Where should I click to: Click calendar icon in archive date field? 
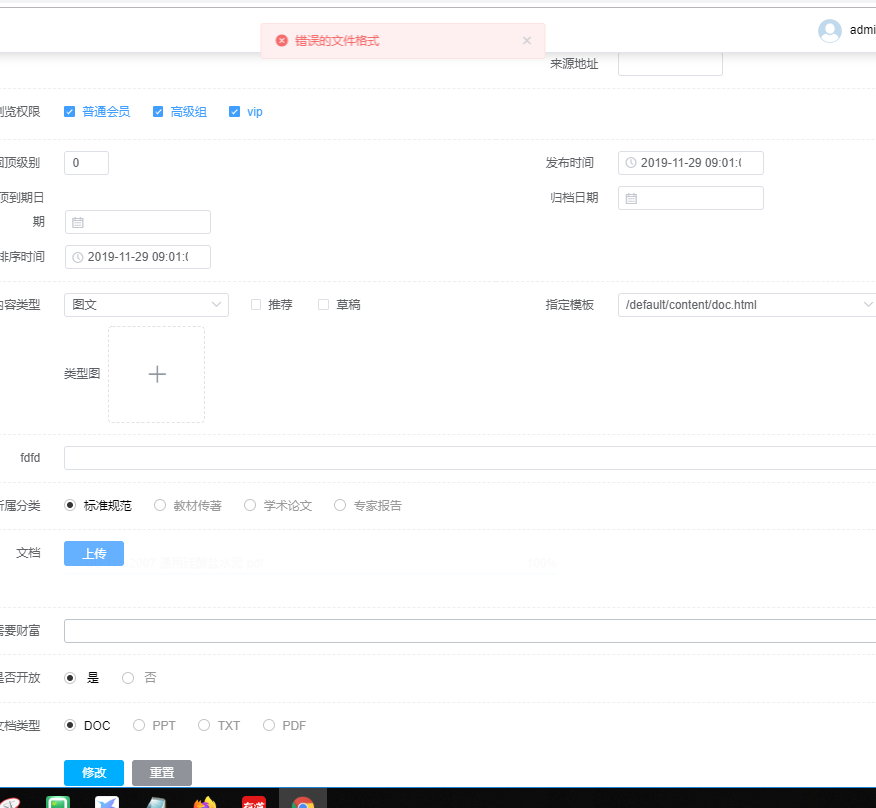[631, 198]
